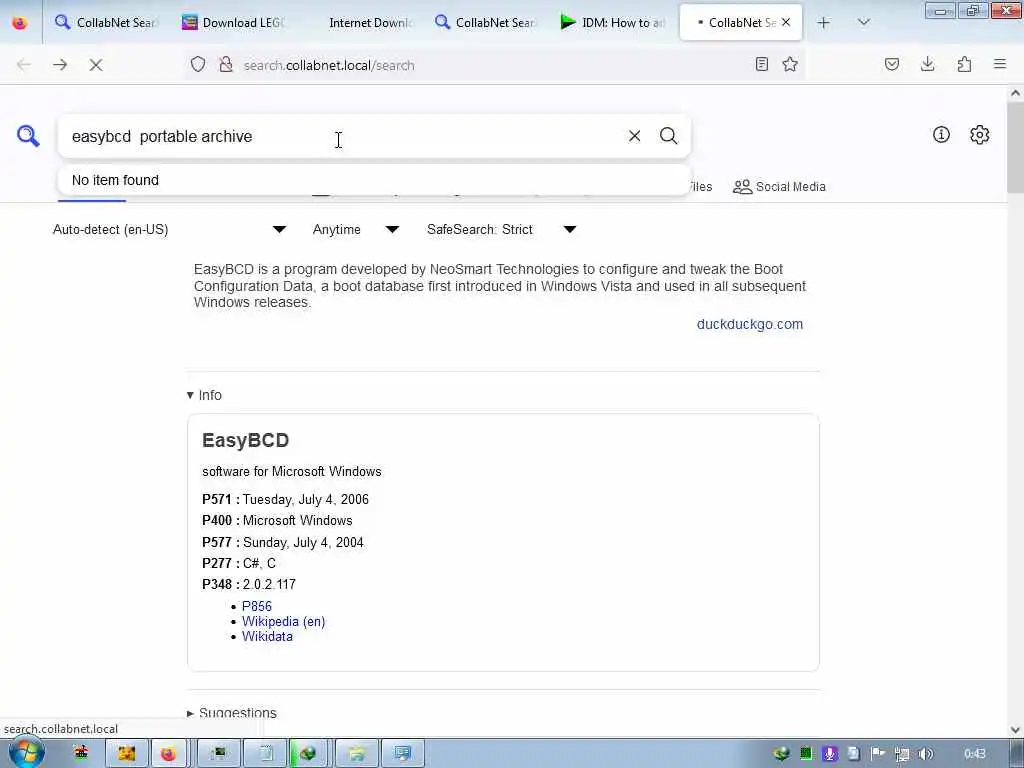Screen dimensions: 1024x768
Task: Open the language Auto-detect dropdown
Action: (170, 229)
